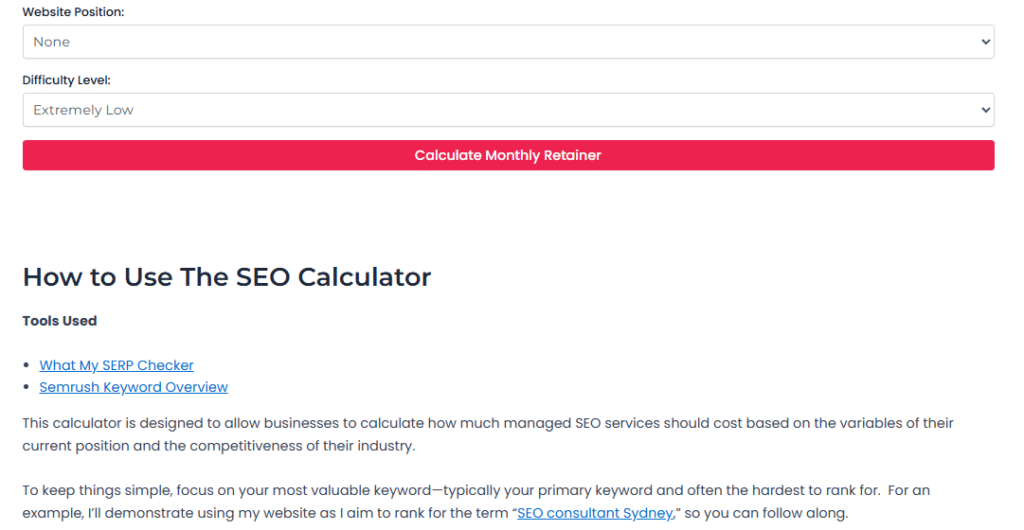Open the Difficulty Level dropdown
1024x530 pixels.
pos(508,110)
